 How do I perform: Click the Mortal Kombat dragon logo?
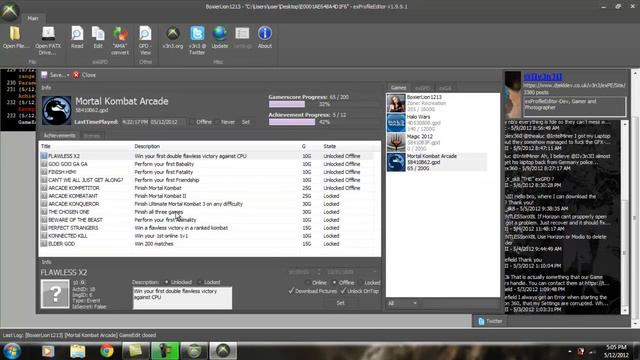point(56,110)
